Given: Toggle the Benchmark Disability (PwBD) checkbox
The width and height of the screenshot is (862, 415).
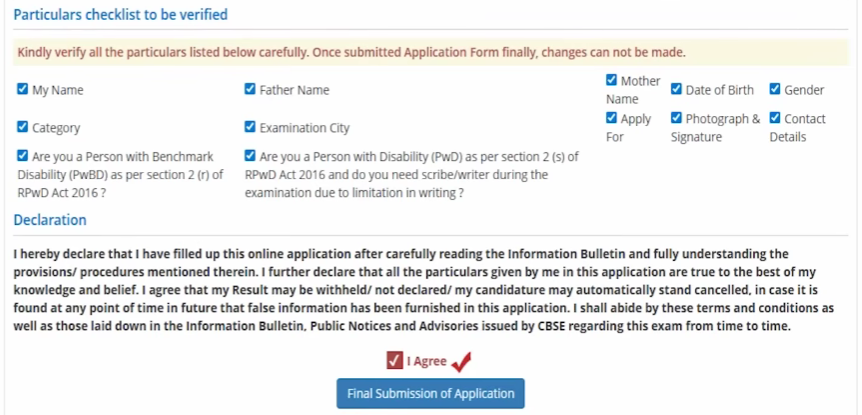Looking at the screenshot, I should tap(23, 156).
